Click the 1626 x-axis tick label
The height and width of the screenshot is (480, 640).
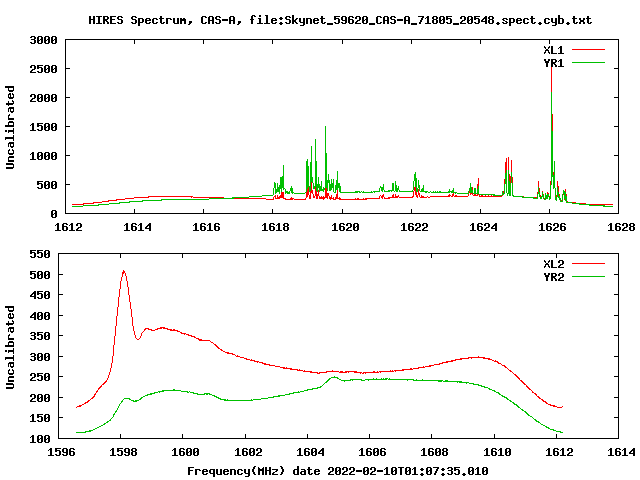(552, 227)
